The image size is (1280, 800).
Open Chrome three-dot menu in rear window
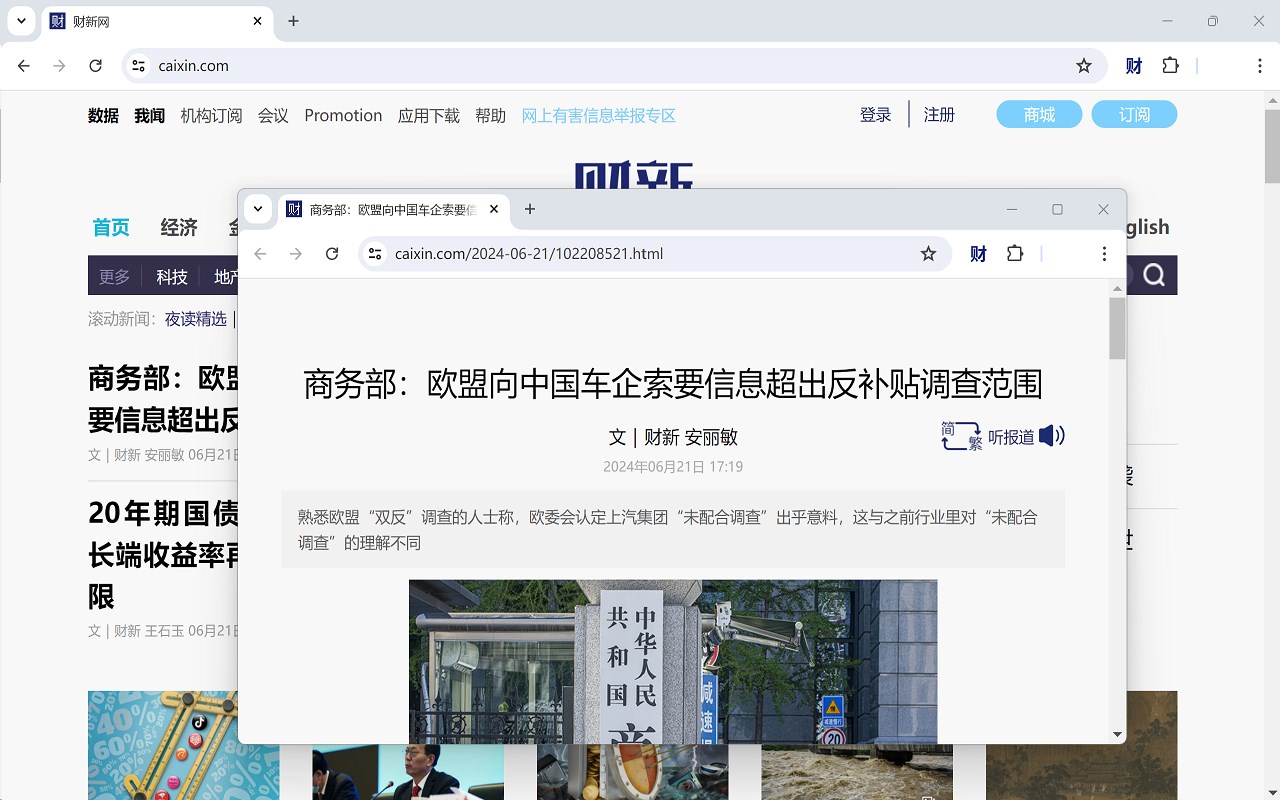(1260, 66)
